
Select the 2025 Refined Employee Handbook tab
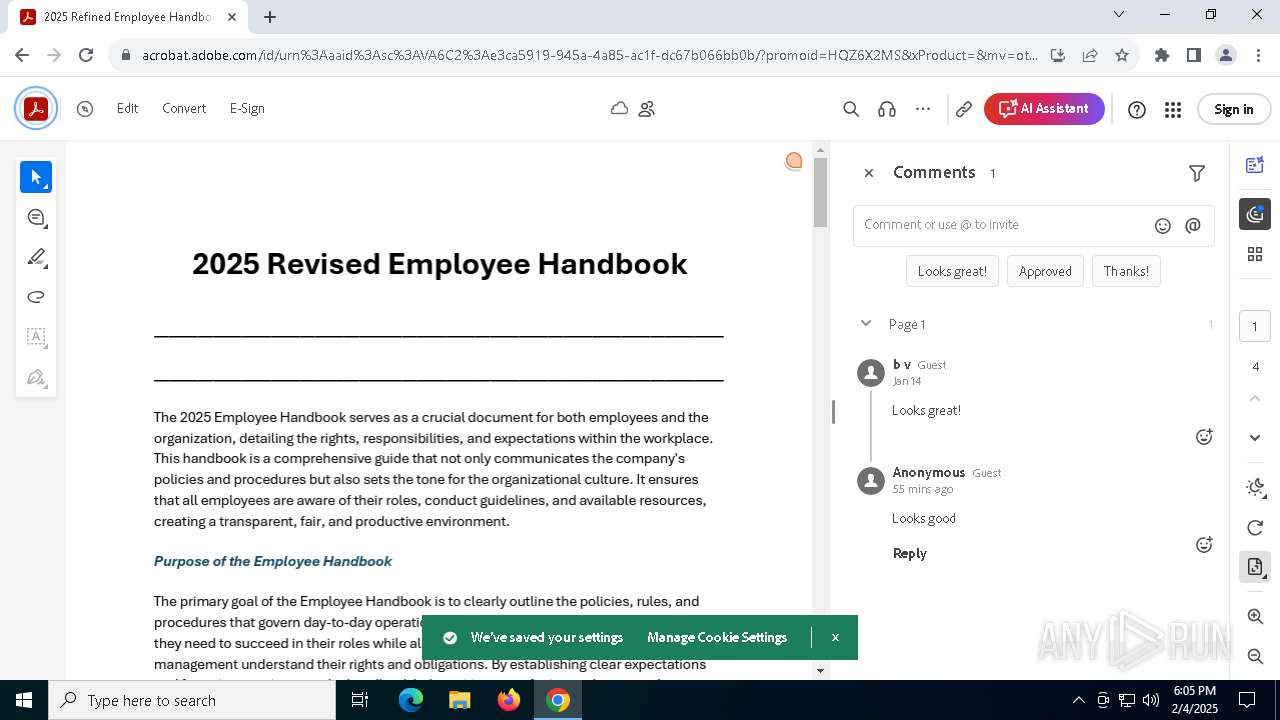128,17
